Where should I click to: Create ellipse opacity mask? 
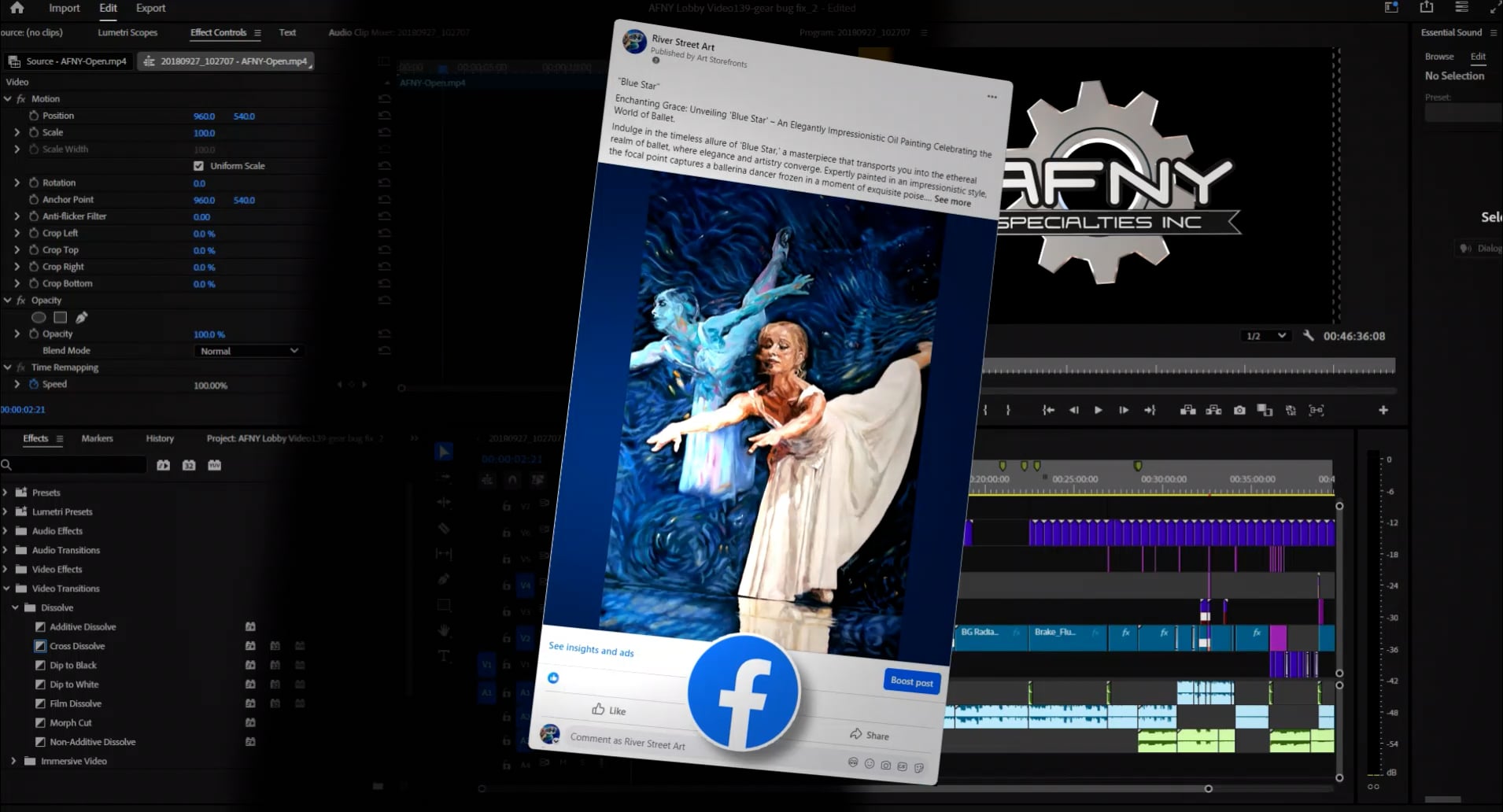pyautogui.click(x=39, y=317)
